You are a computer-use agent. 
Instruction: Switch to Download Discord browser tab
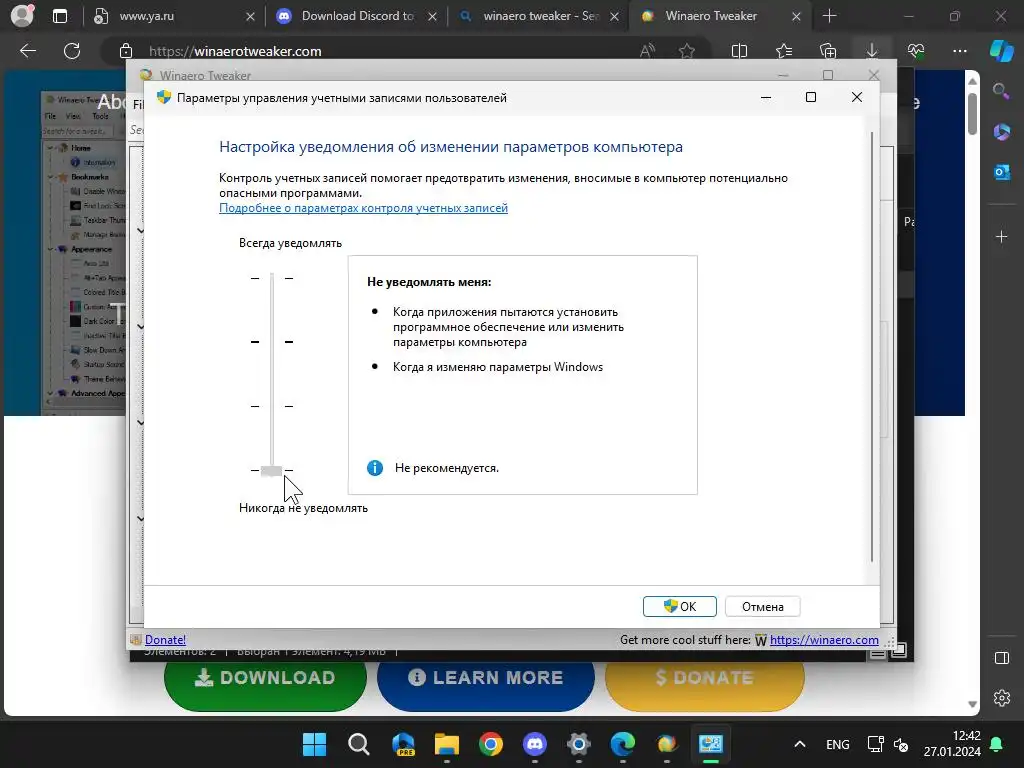click(357, 16)
